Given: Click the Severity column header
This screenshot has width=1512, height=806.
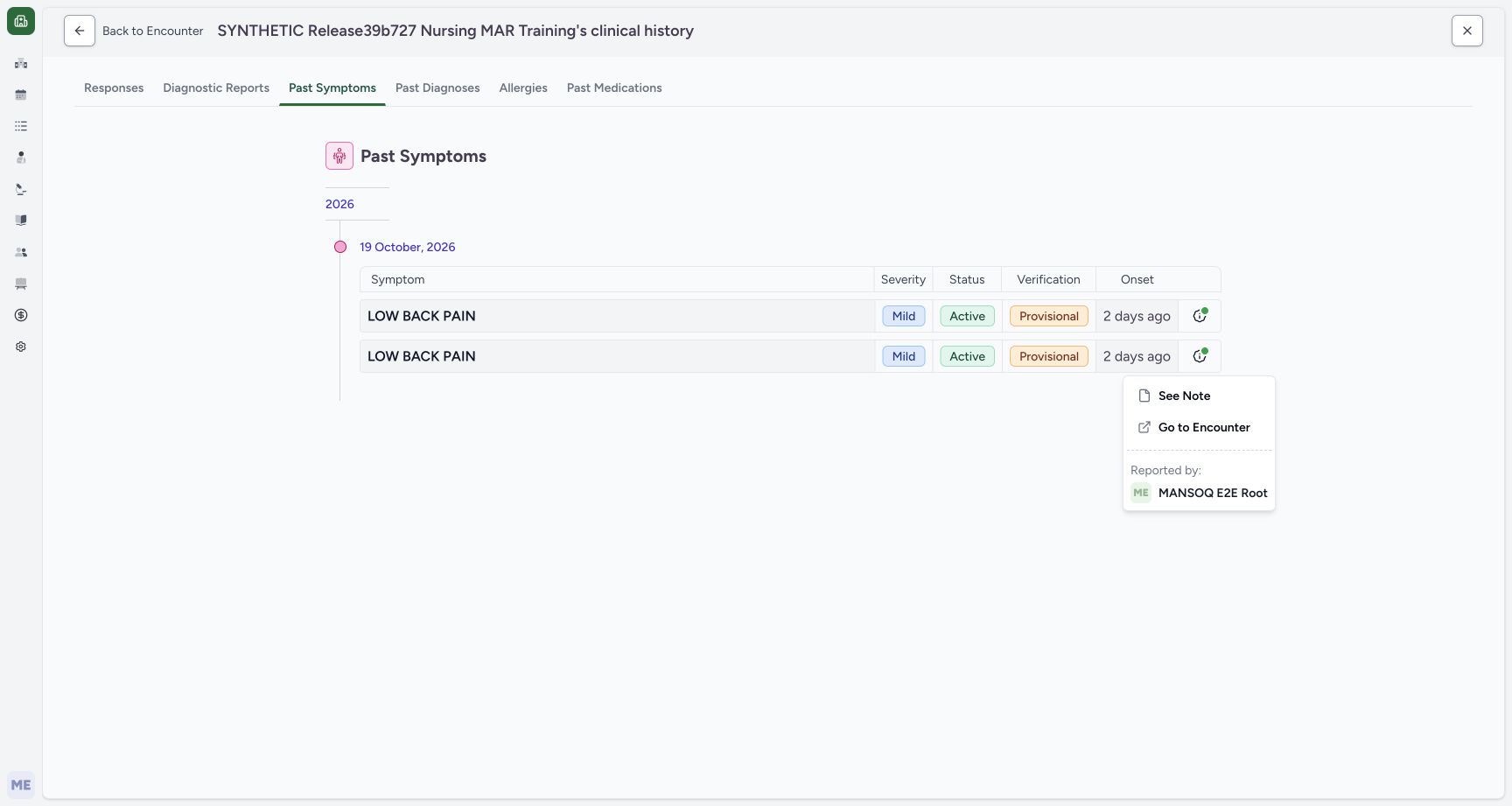Looking at the screenshot, I should coord(903,279).
